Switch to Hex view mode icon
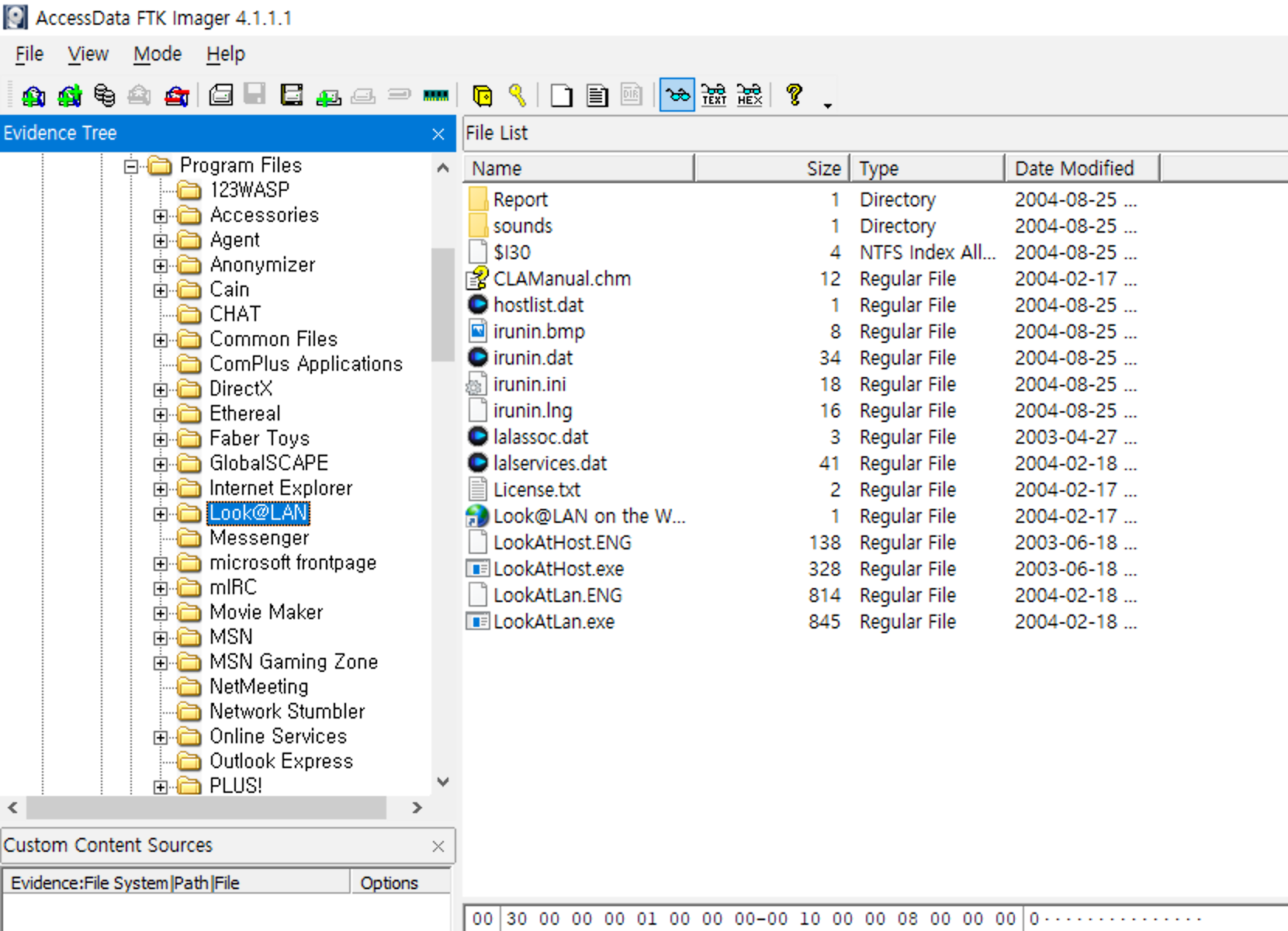The width and height of the screenshot is (1288, 931). (x=750, y=95)
